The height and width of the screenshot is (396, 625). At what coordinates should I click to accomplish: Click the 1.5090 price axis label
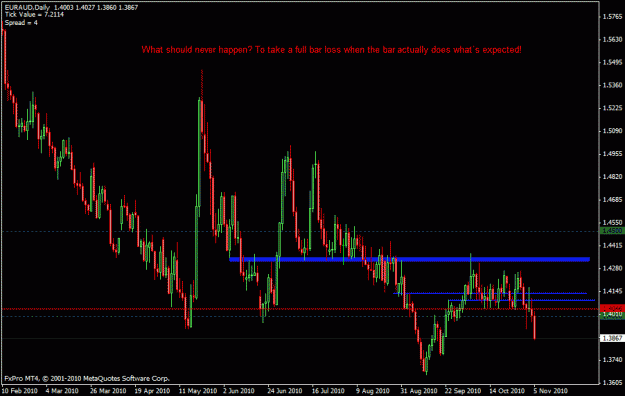pyautogui.click(x=613, y=131)
